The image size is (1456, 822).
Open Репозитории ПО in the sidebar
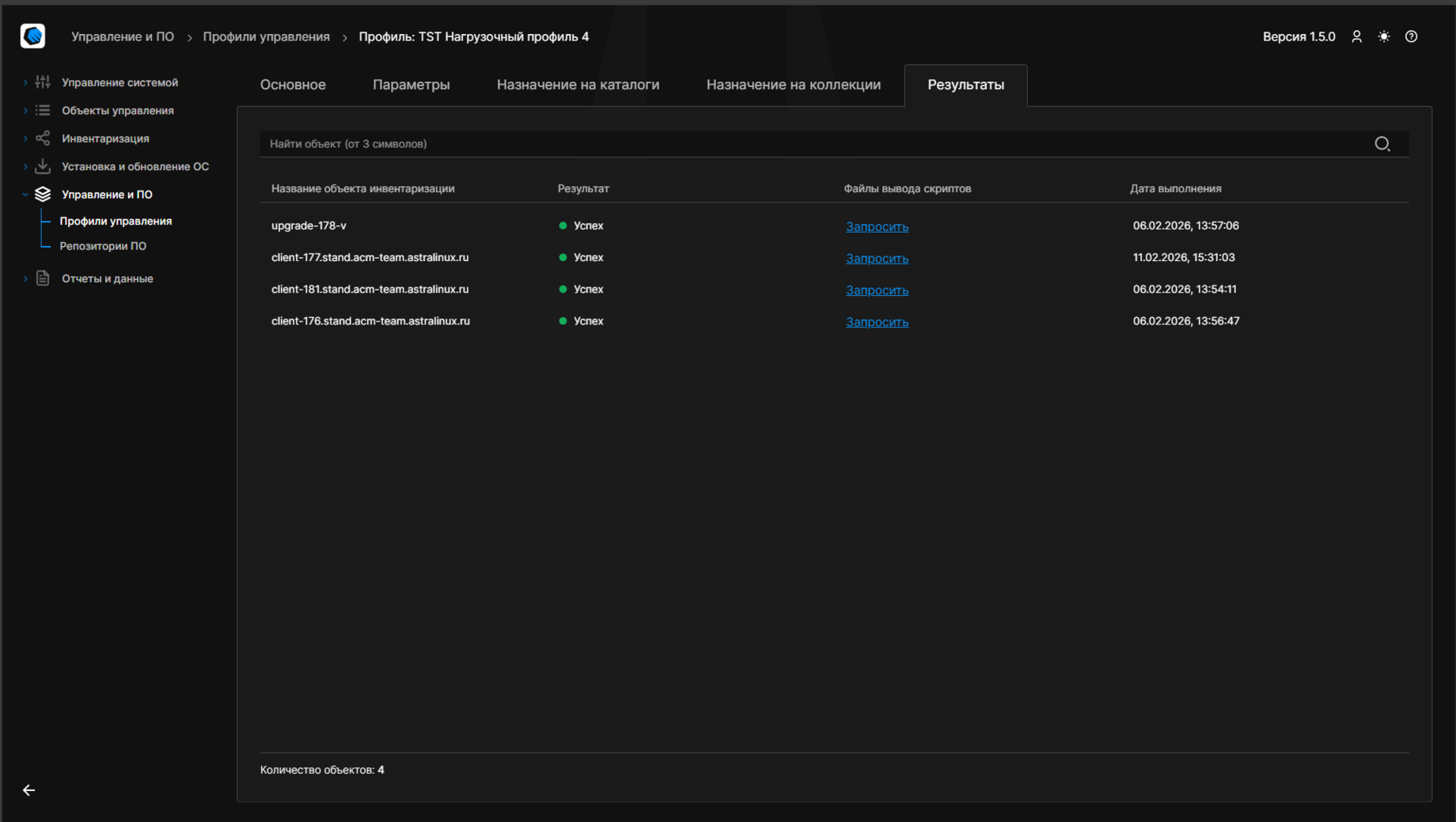coord(103,246)
